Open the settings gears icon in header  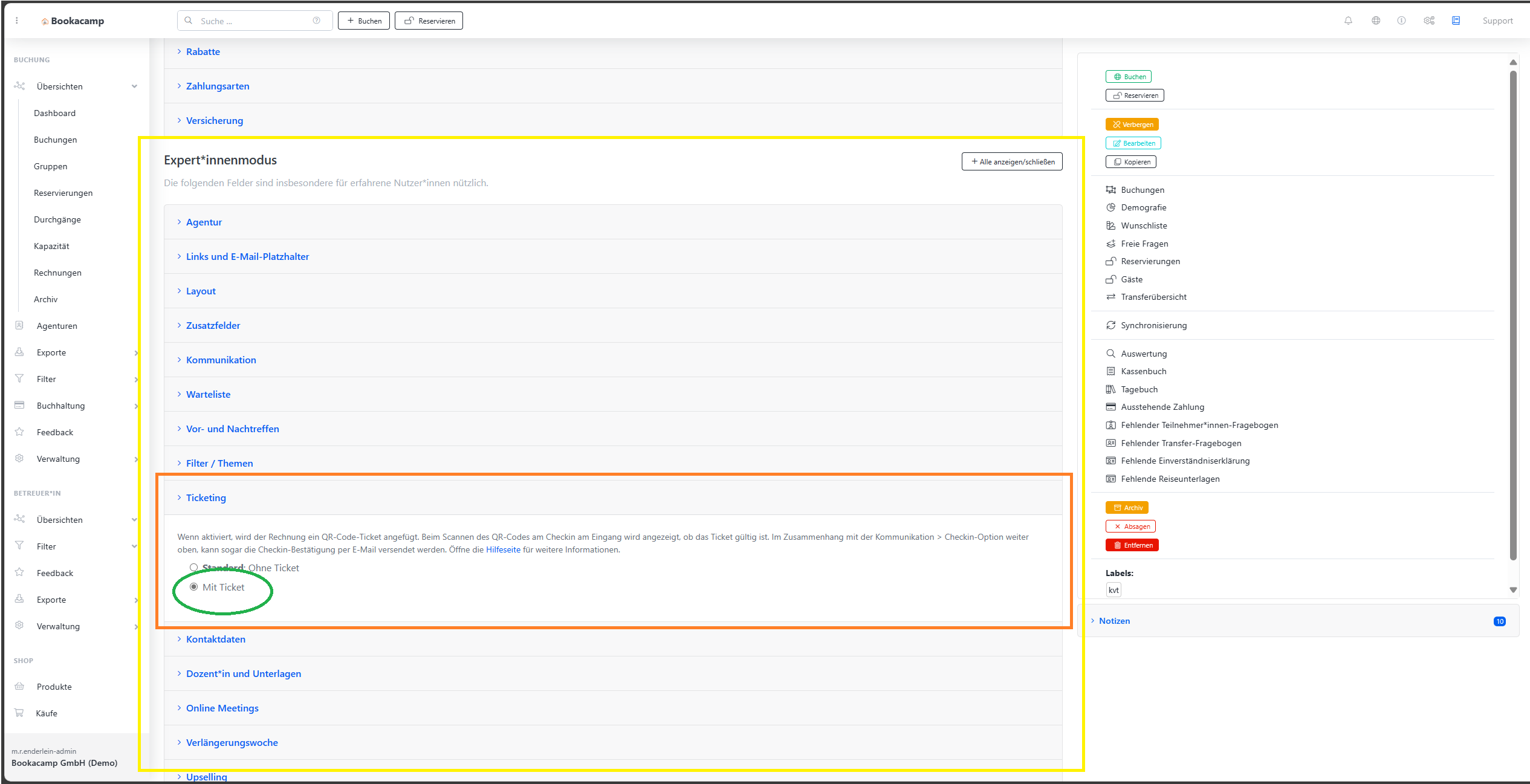click(x=1429, y=21)
